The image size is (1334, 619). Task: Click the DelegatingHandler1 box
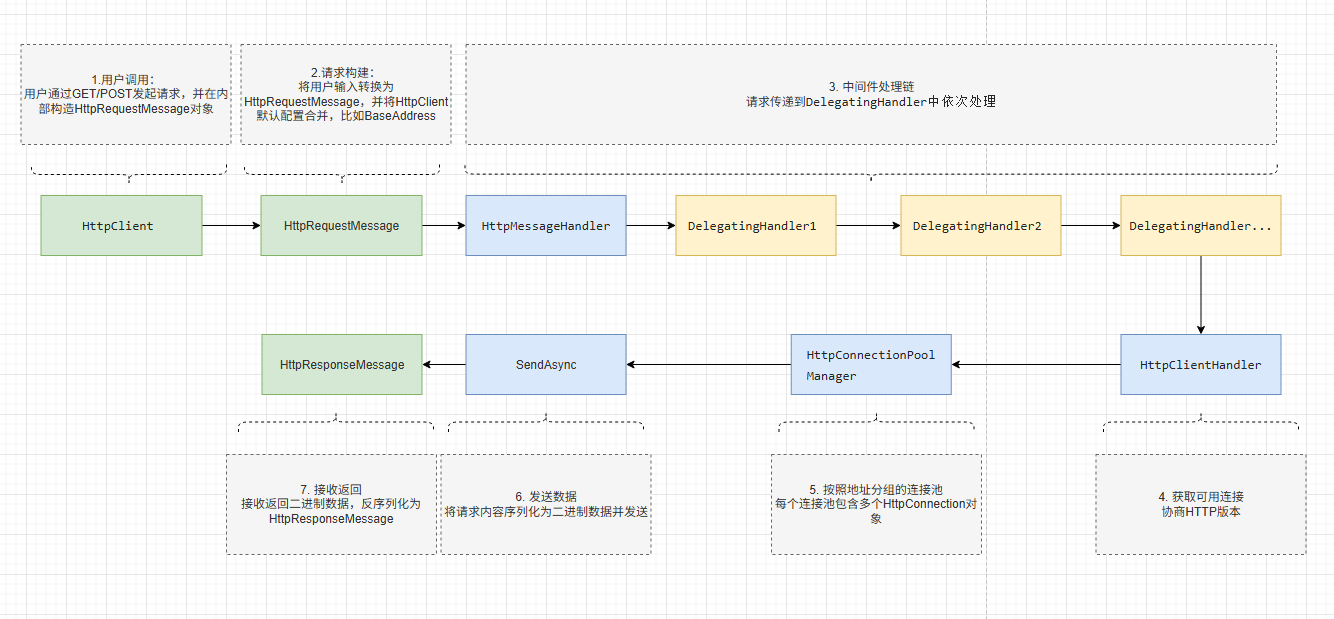755,225
